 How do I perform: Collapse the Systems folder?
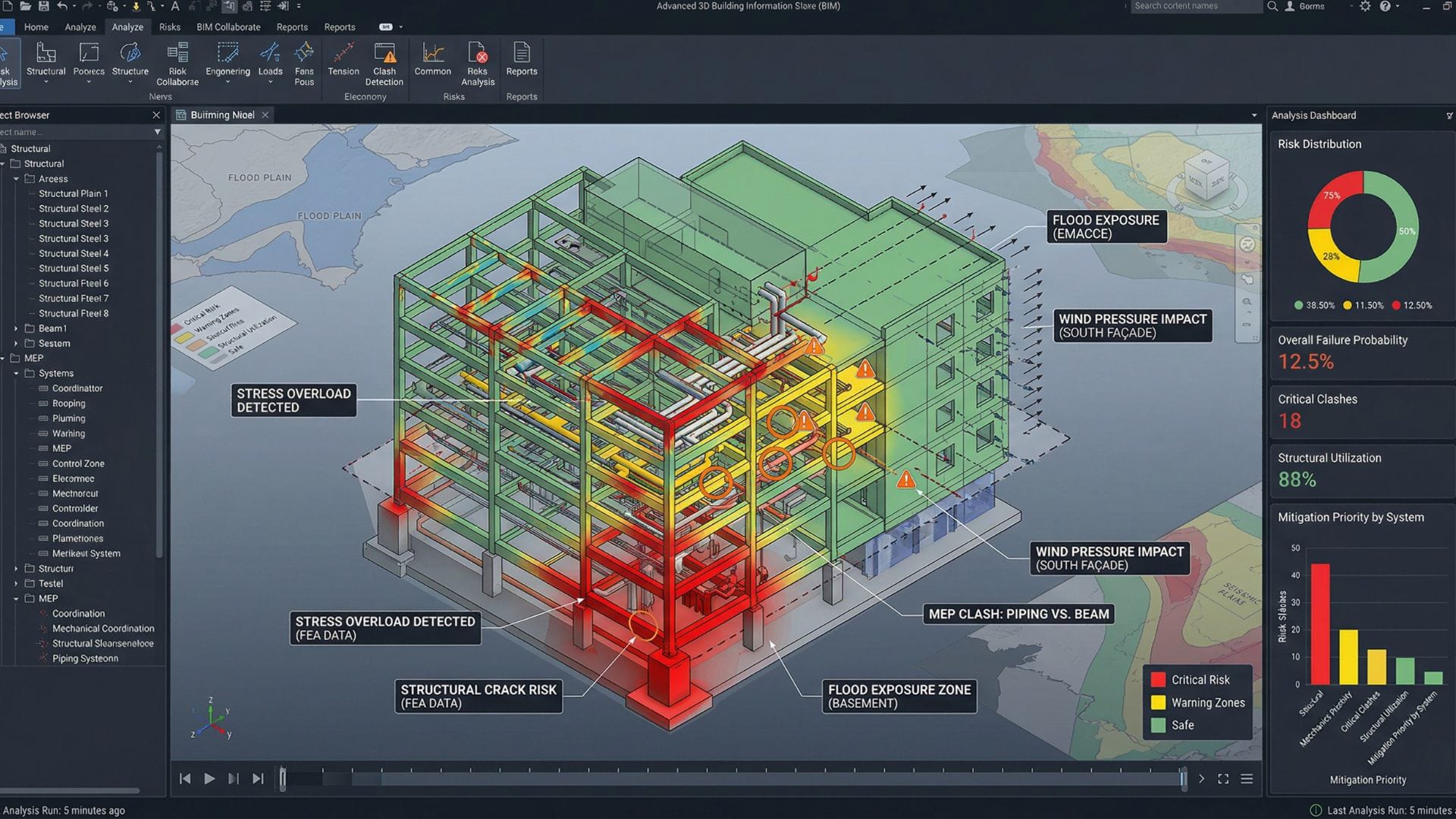point(16,373)
